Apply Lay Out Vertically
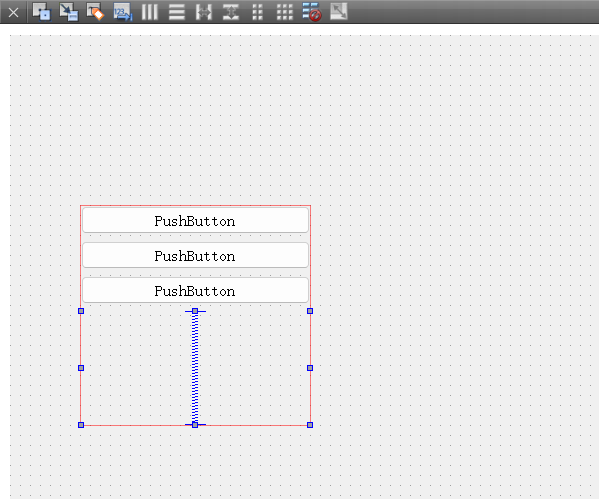 176,12
